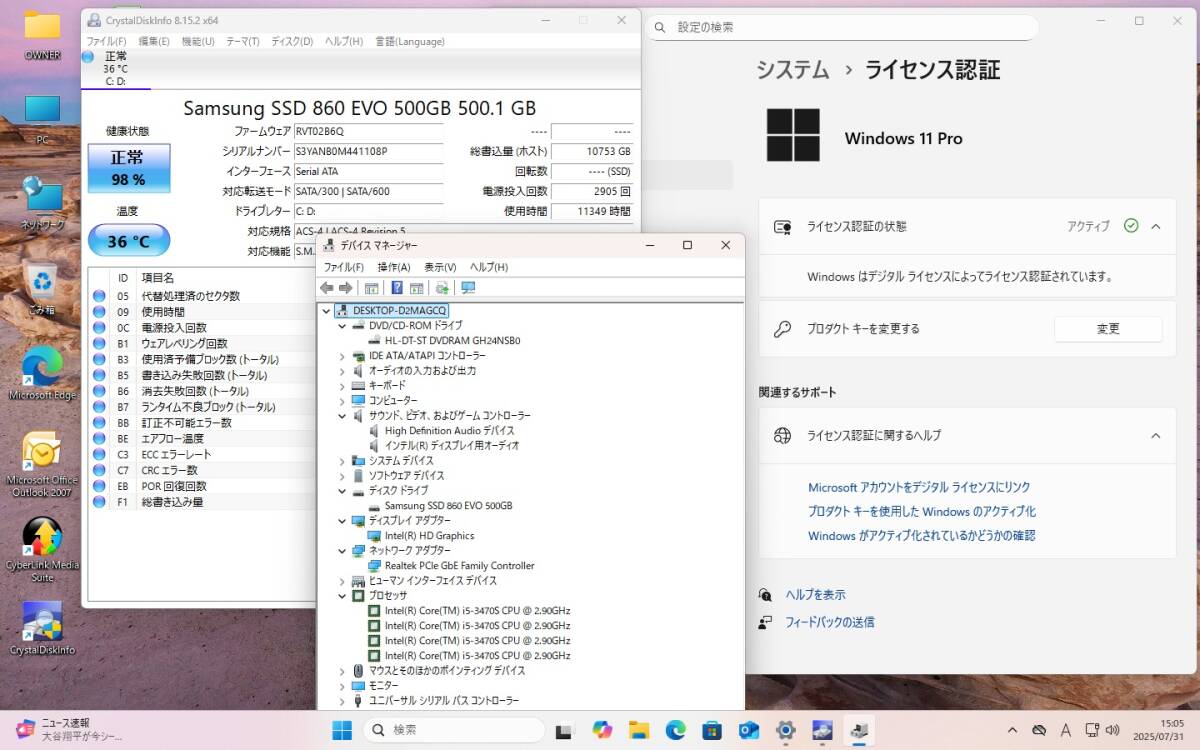Collapse ライセンス認証に関するヘルプ section chevron
This screenshot has width=1200, height=750.
pyautogui.click(x=1156, y=436)
